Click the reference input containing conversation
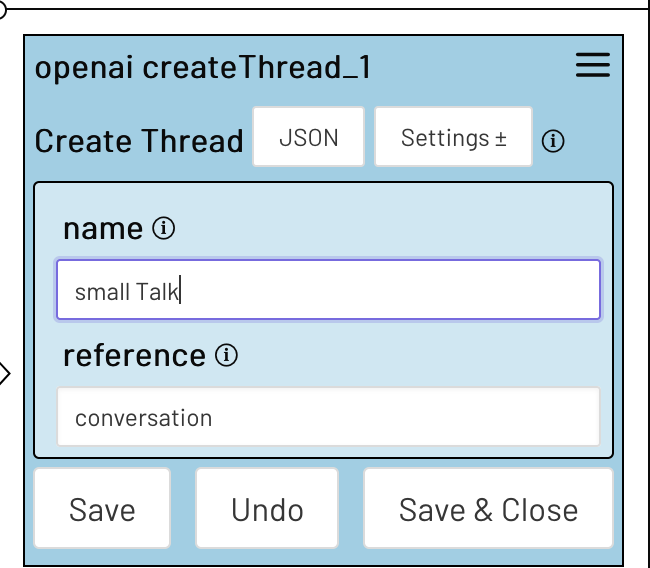Screen dimensions: 650x568 point(328,417)
